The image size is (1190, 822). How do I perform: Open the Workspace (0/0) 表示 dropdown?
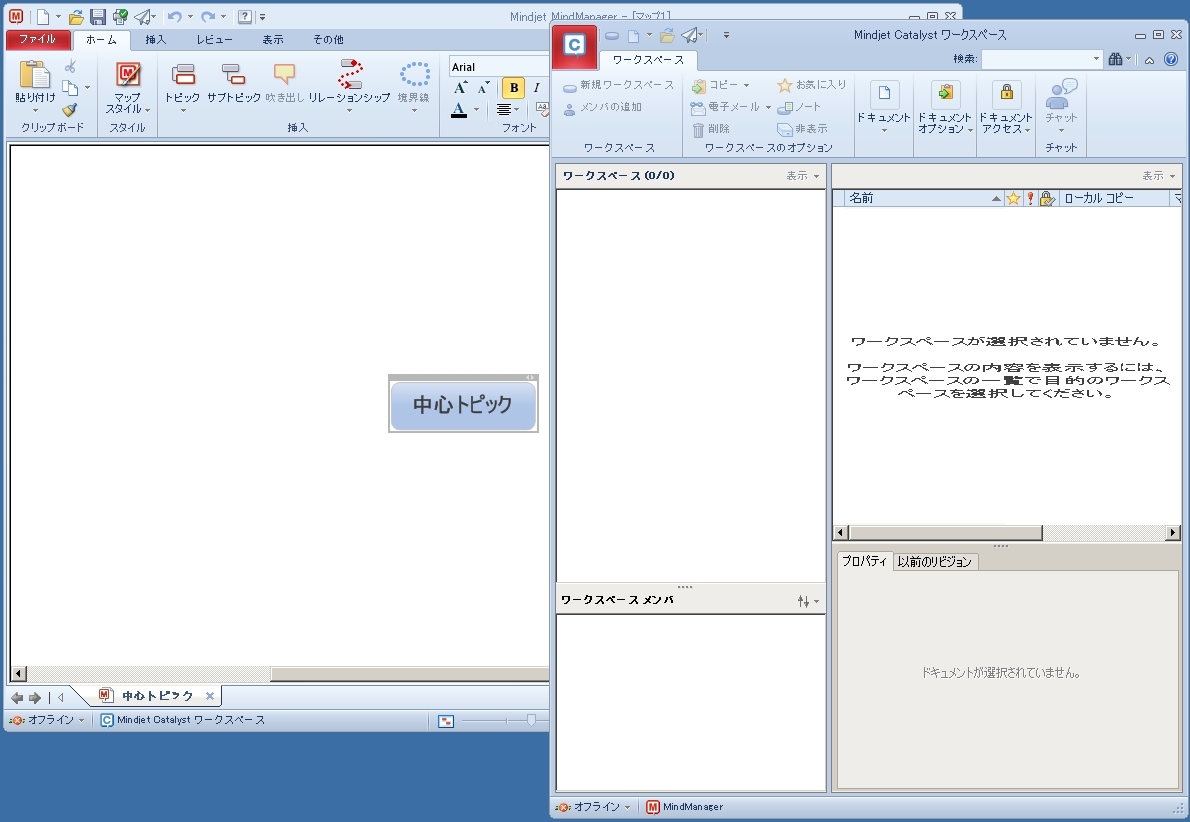(x=803, y=176)
